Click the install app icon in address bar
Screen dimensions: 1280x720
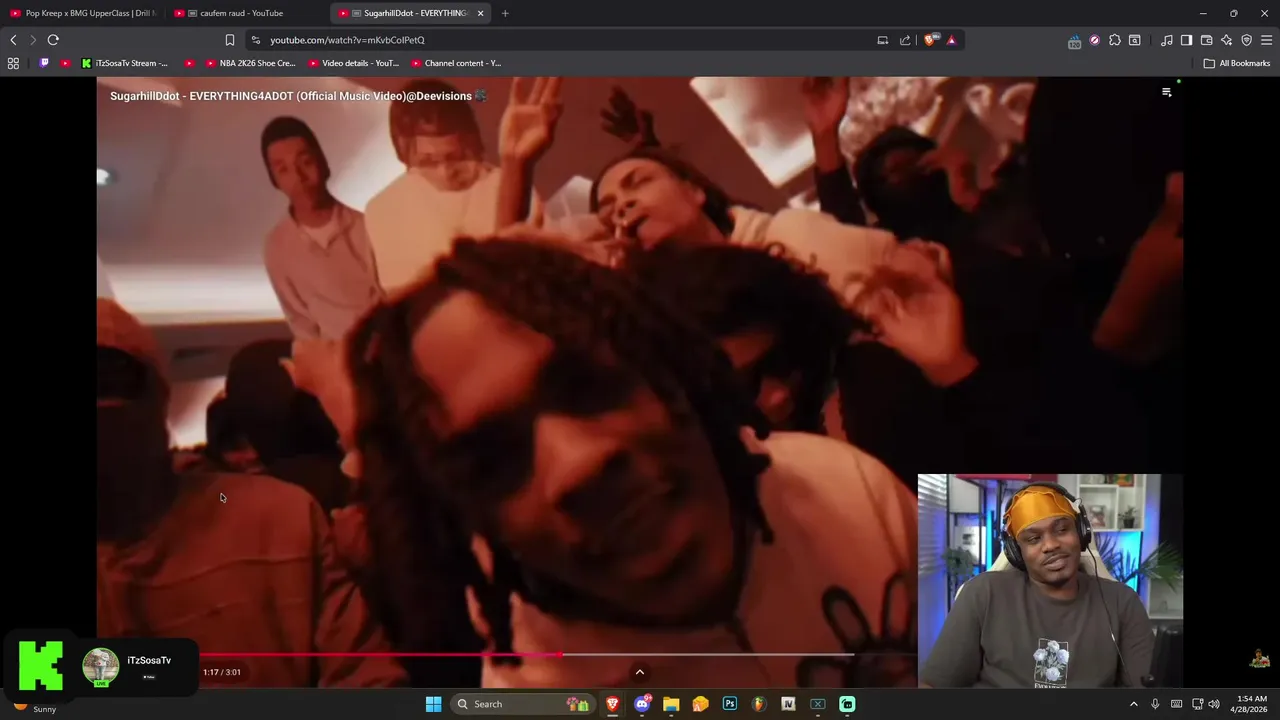882,40
